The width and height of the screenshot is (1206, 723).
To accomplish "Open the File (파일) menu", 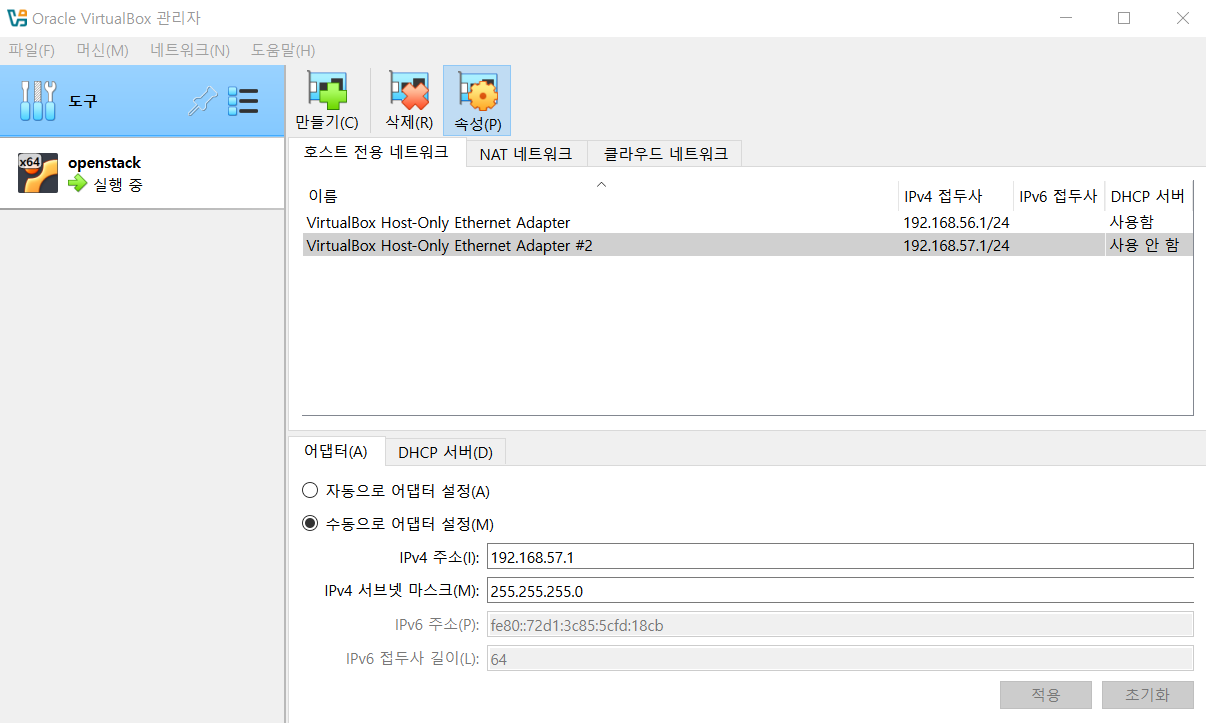I will (x=32, y=50).
